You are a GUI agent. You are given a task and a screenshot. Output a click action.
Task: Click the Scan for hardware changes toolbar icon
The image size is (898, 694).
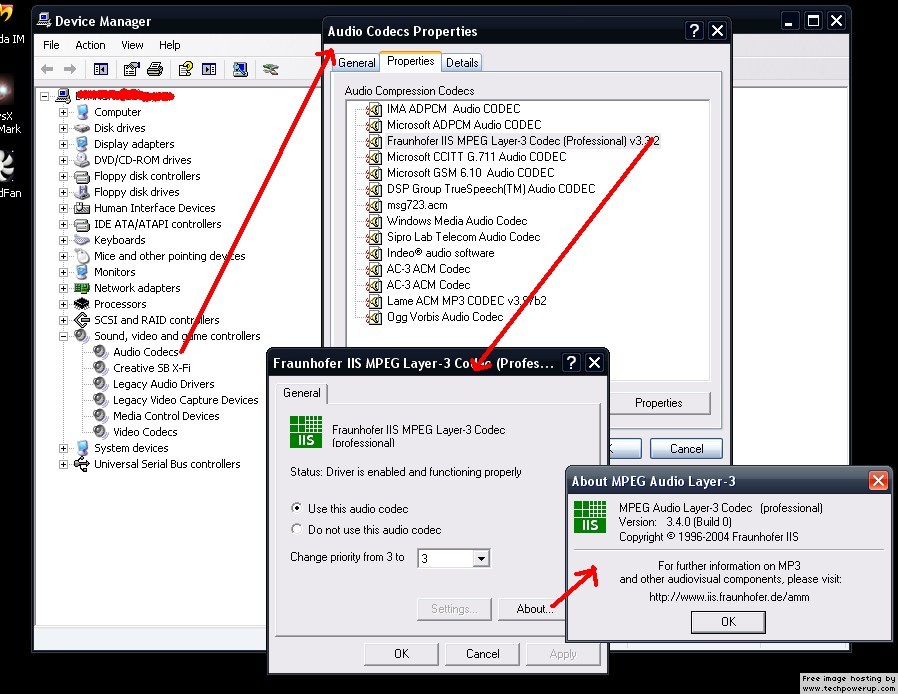pyautogui.click(x=240, y=69)
